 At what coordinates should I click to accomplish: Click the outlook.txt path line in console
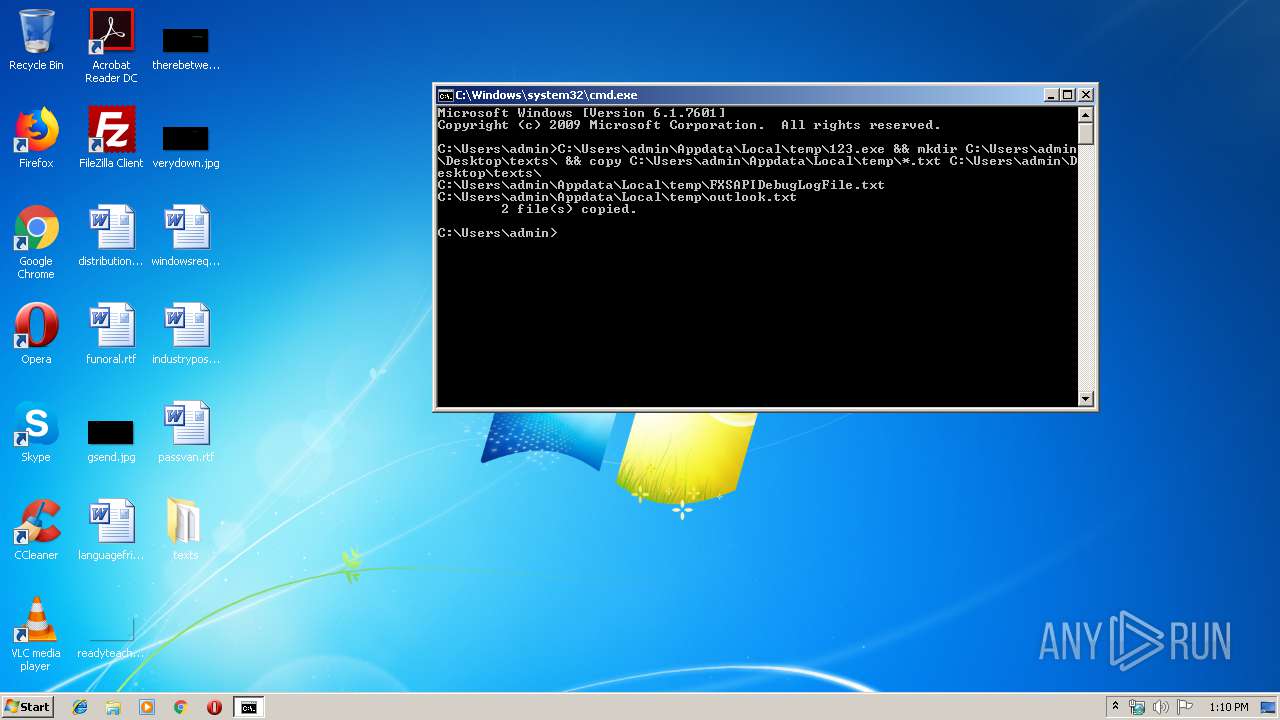point(617,197)
